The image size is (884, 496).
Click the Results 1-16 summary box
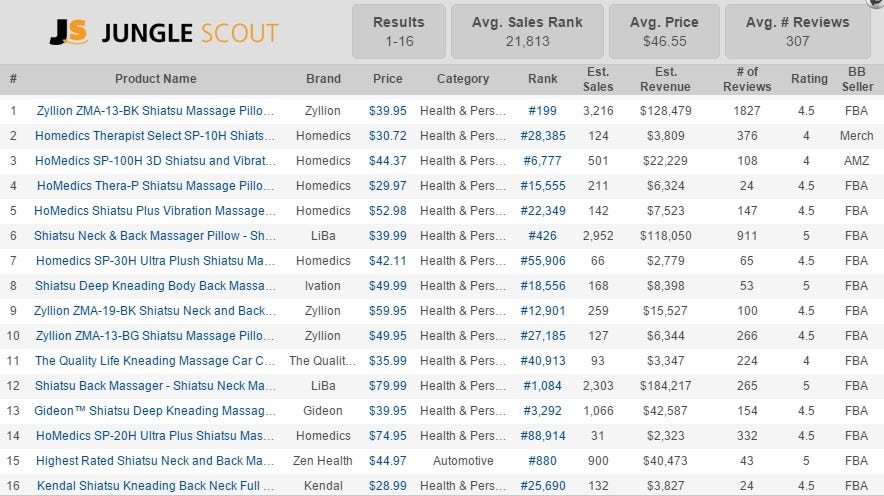pyautogui.click(x=397, y=31)
